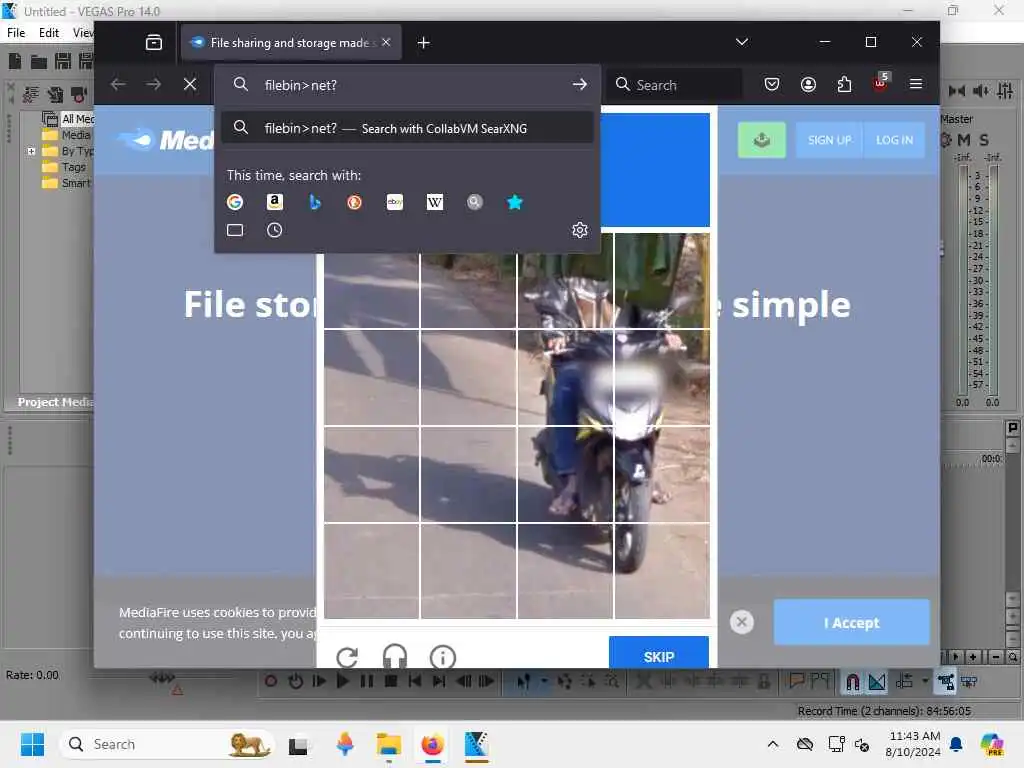Click the Firefox Search box
The width and height of the screenshot is (1024, 768).
[676, 85]
